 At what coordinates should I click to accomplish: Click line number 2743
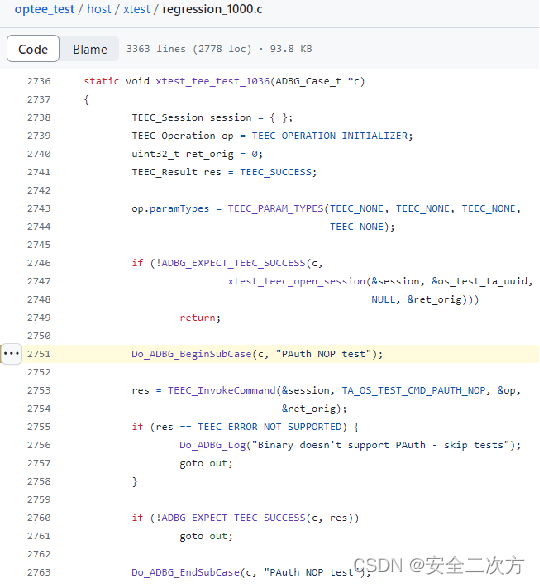click(39, 209)
